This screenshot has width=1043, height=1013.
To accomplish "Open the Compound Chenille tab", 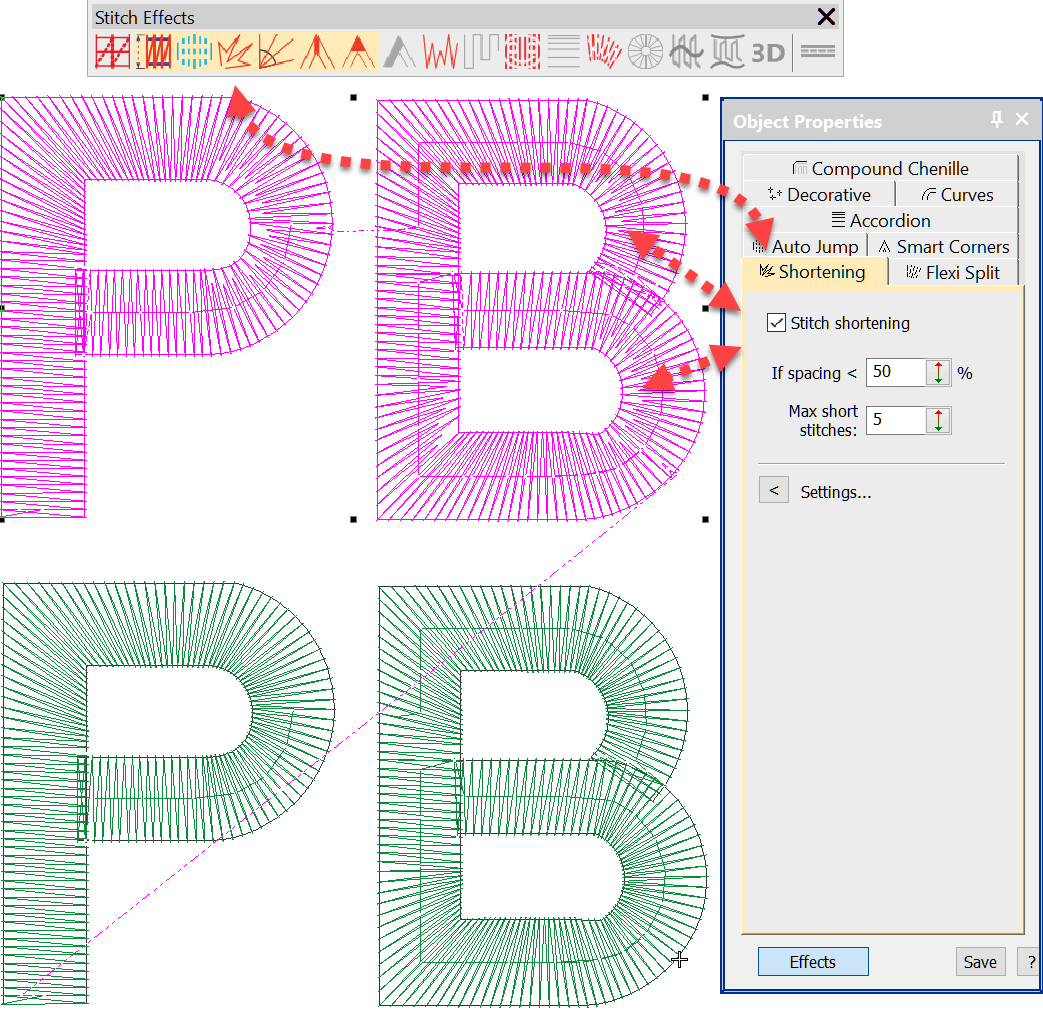I will click(x=881, y=168).
